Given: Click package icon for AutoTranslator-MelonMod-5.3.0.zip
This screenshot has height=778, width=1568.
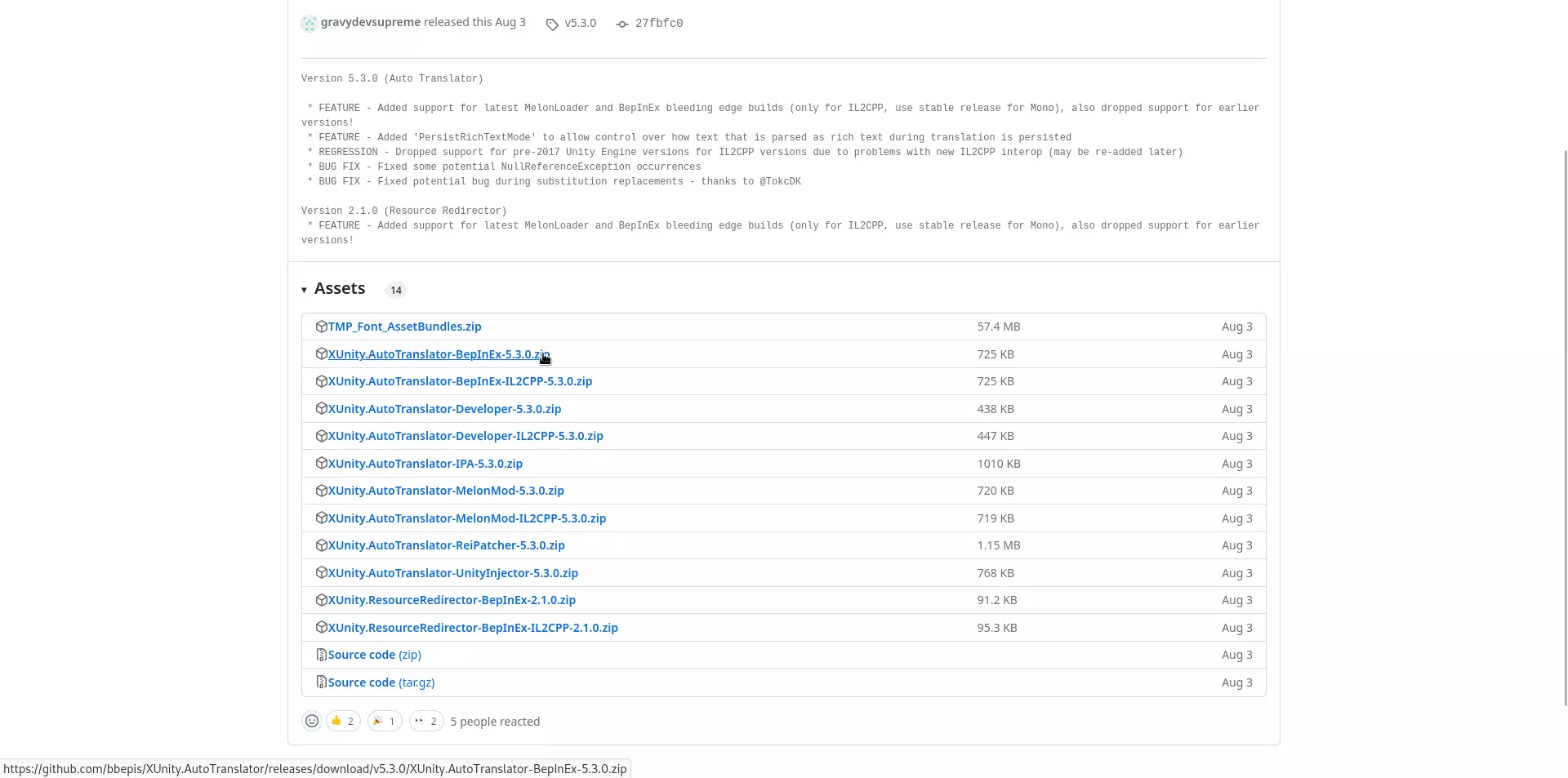Looking at the screenshot, I should click(322, 491).
